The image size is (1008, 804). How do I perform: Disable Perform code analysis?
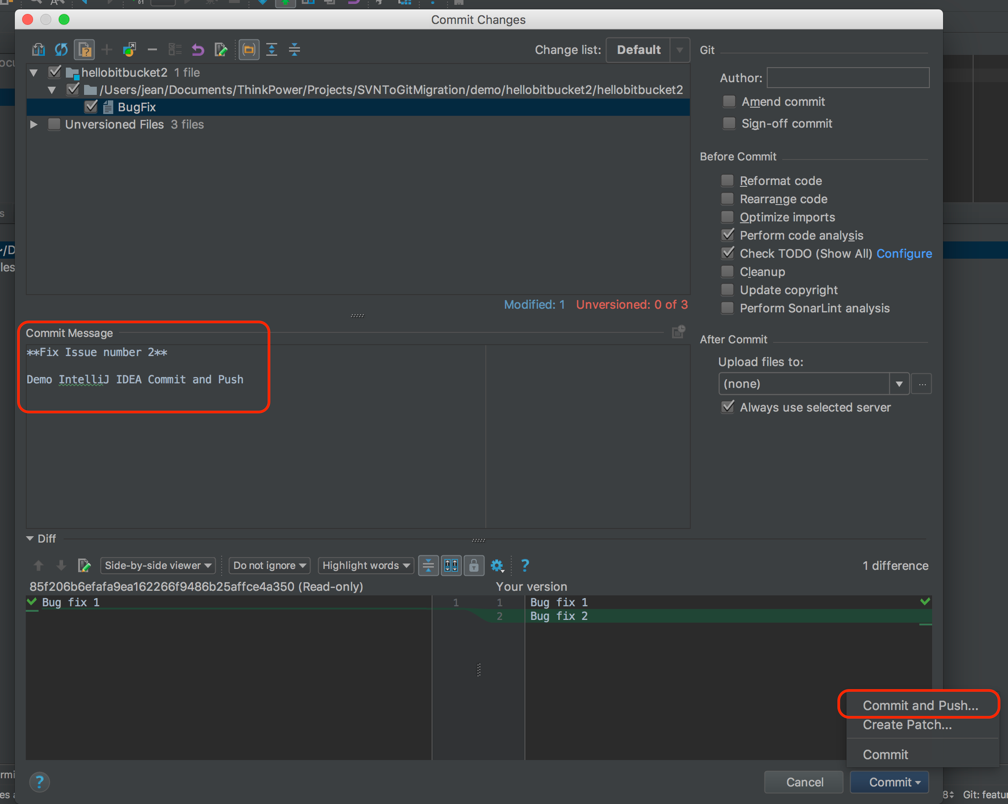[x=727, y=235]
